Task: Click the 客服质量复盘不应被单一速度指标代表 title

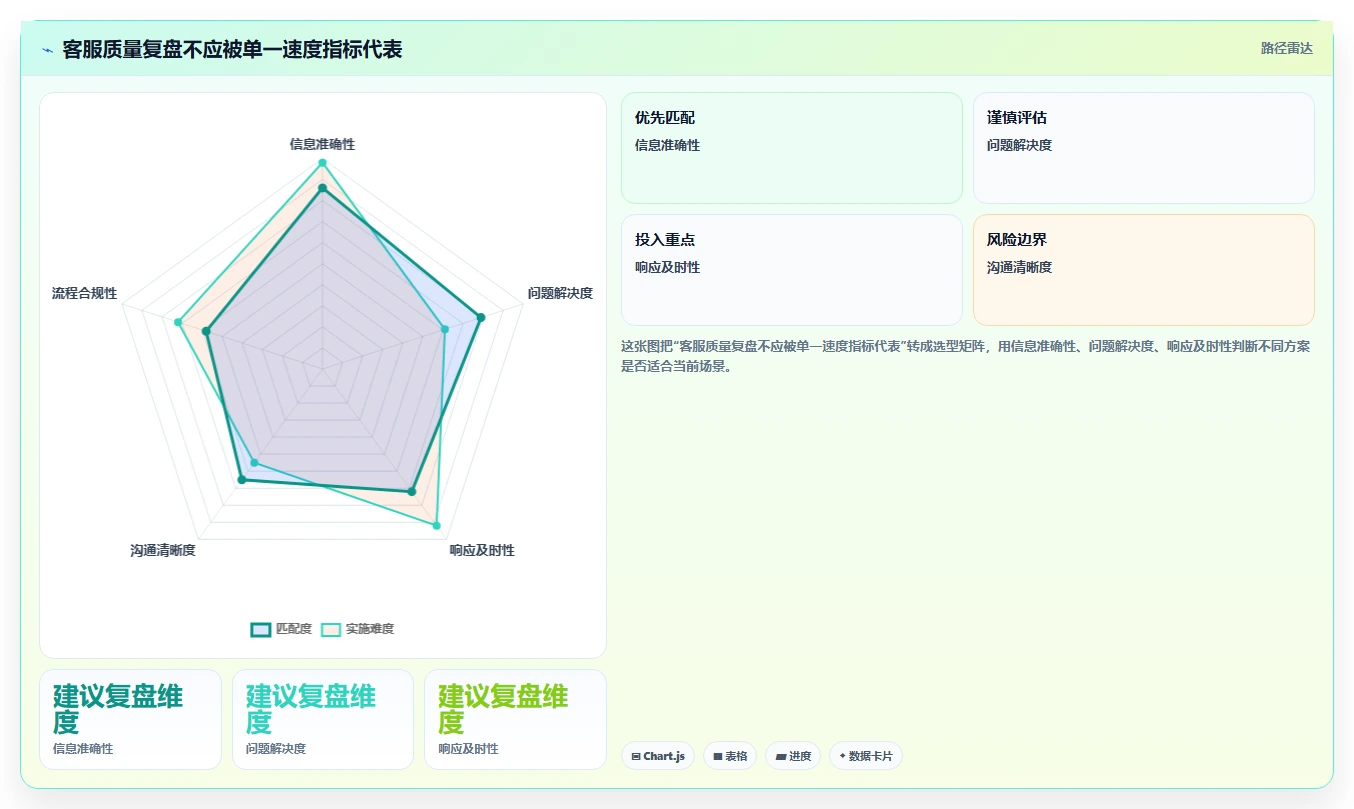Action: point(232,49)
